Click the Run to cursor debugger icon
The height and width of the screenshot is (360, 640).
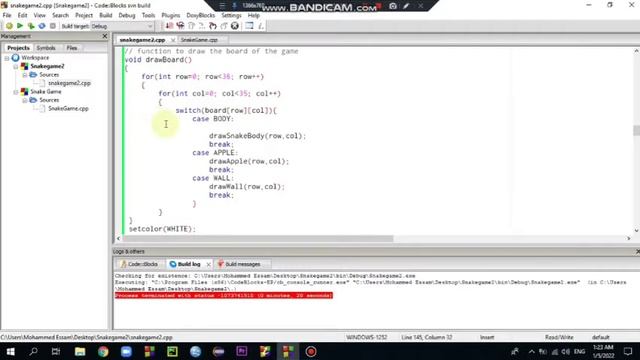(x=180, y=26)
